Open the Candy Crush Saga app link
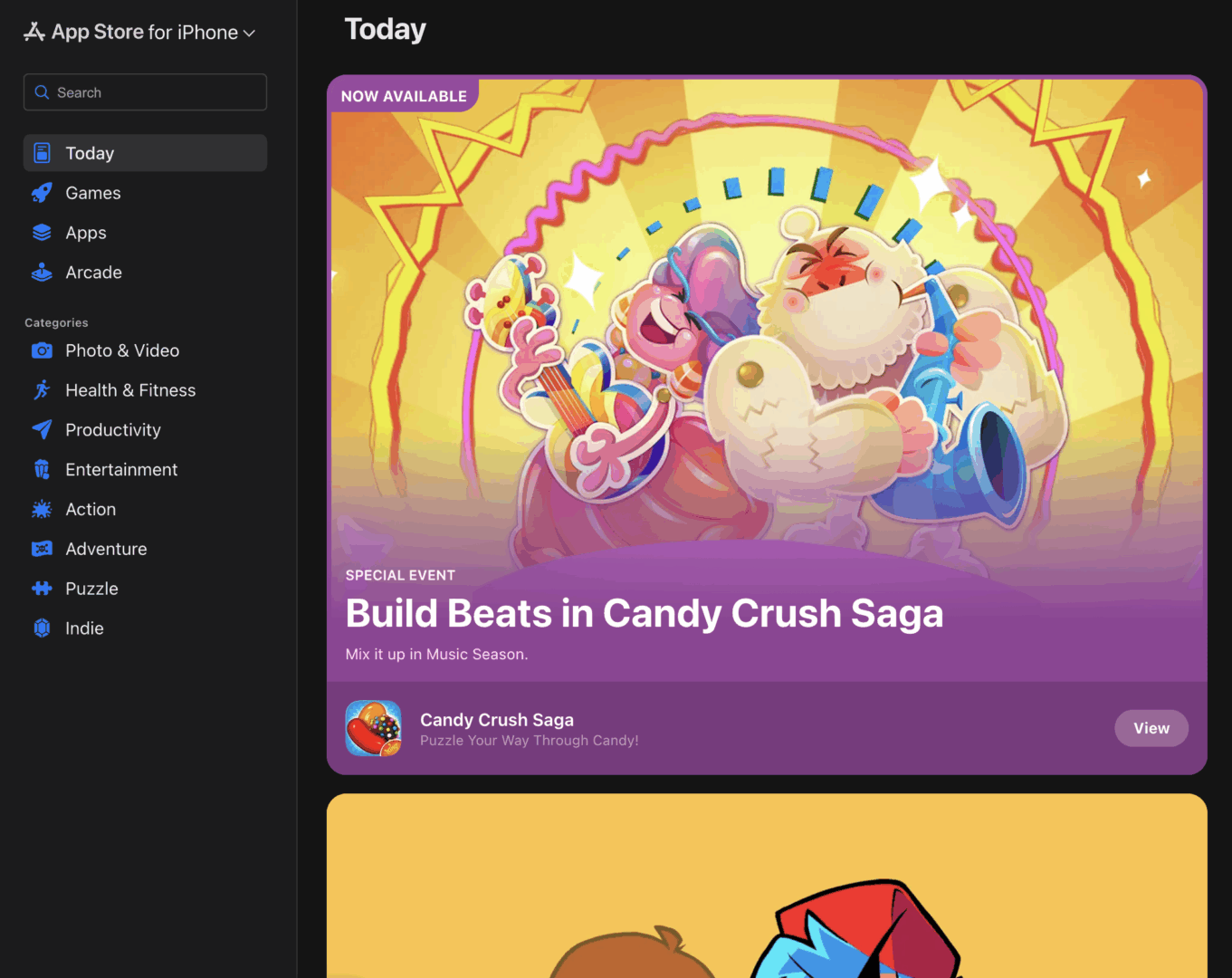Image resolution: width=1232 pixels, height=978 pixels. click(x=497, y=719)
